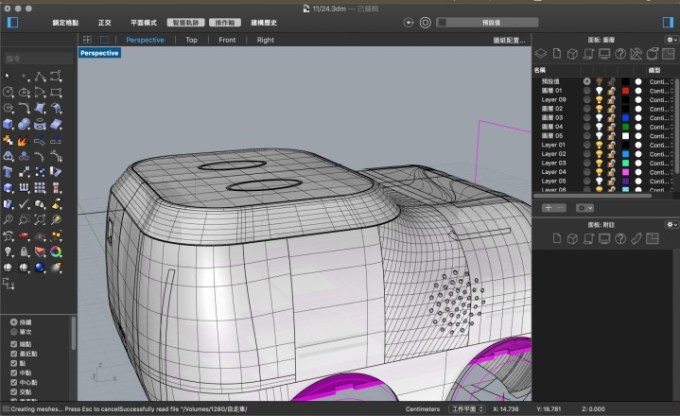The height and width of the screenshot is (416, 680).
Task: Remove layer with the minus button
Action: click(x=560, y=208)
